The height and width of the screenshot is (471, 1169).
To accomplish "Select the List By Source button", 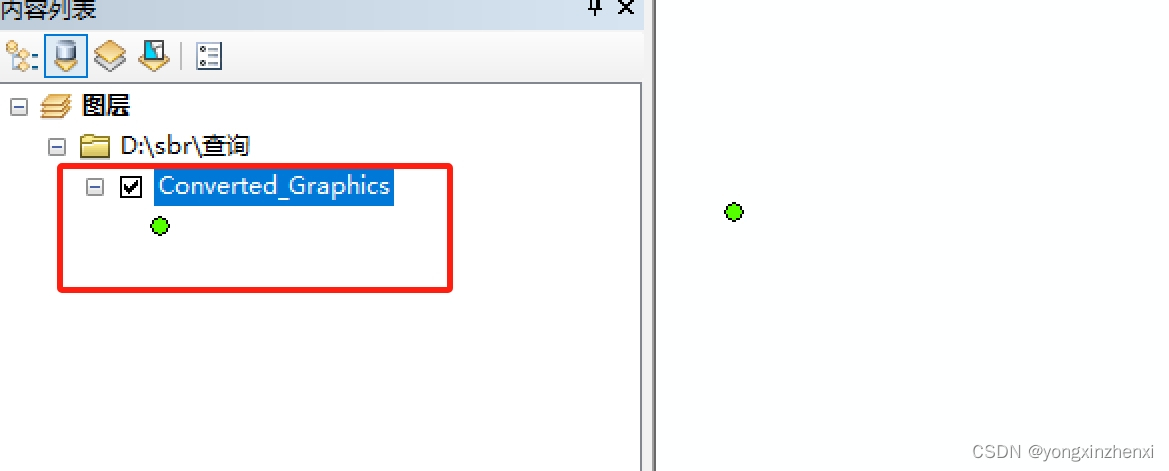I will [x=66, y=56].
